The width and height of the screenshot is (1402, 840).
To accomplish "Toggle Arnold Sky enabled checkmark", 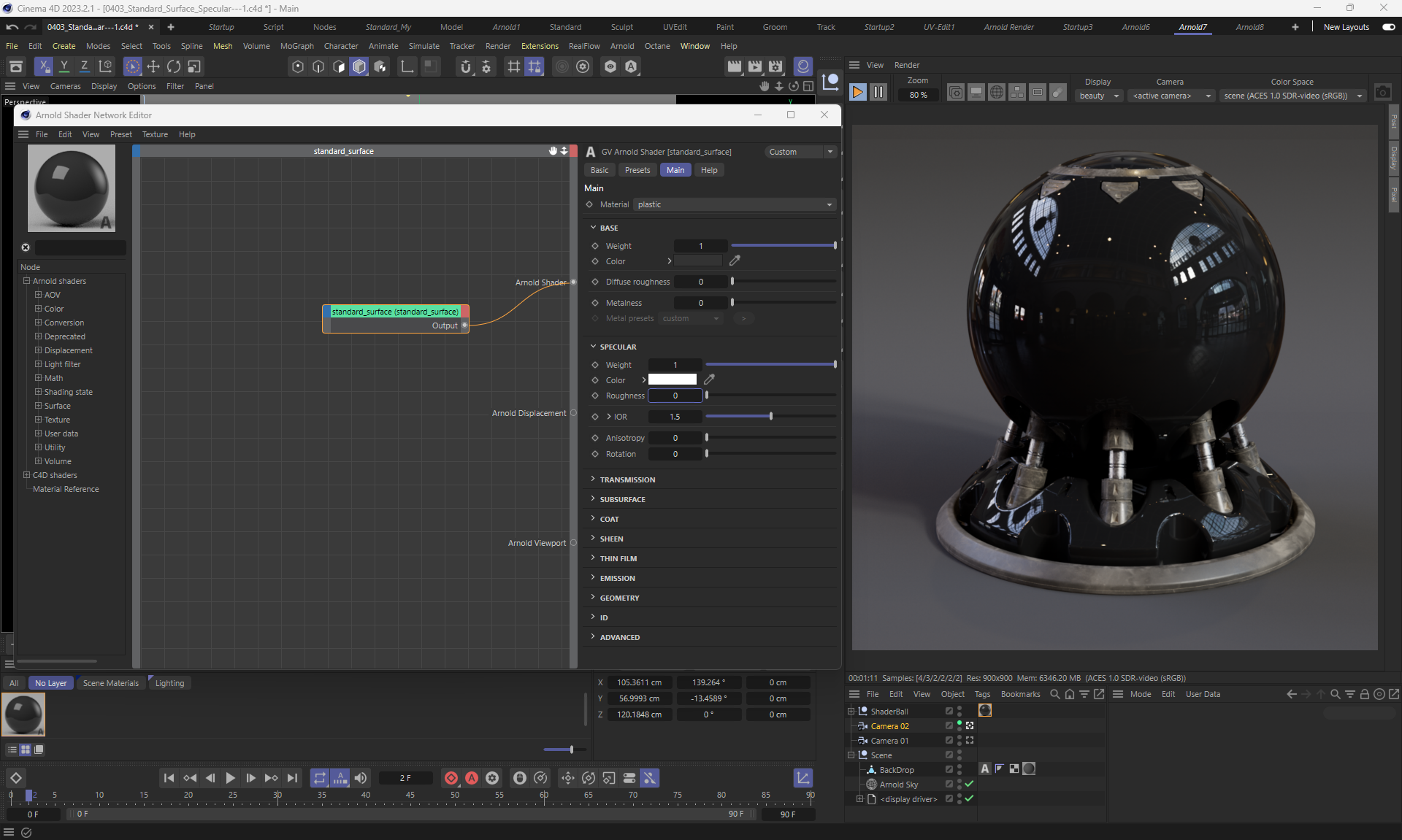I will 969,784.
